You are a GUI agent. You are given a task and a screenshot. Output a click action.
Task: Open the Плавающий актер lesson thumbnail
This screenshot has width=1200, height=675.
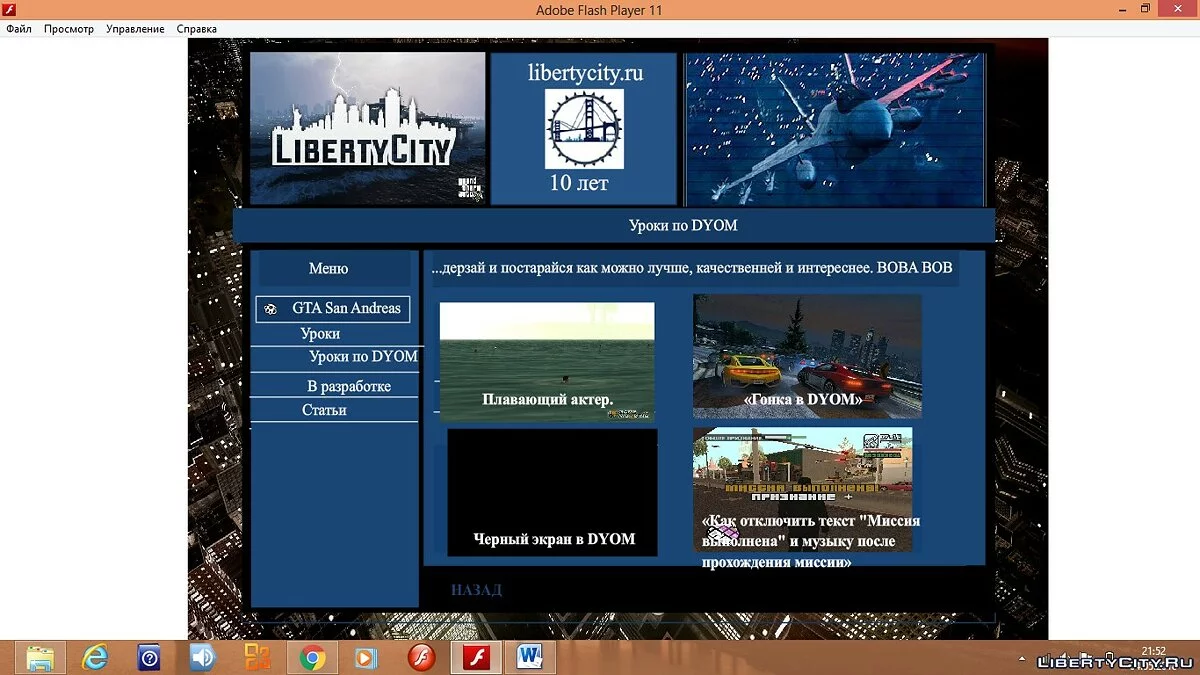tap(547, 360)
